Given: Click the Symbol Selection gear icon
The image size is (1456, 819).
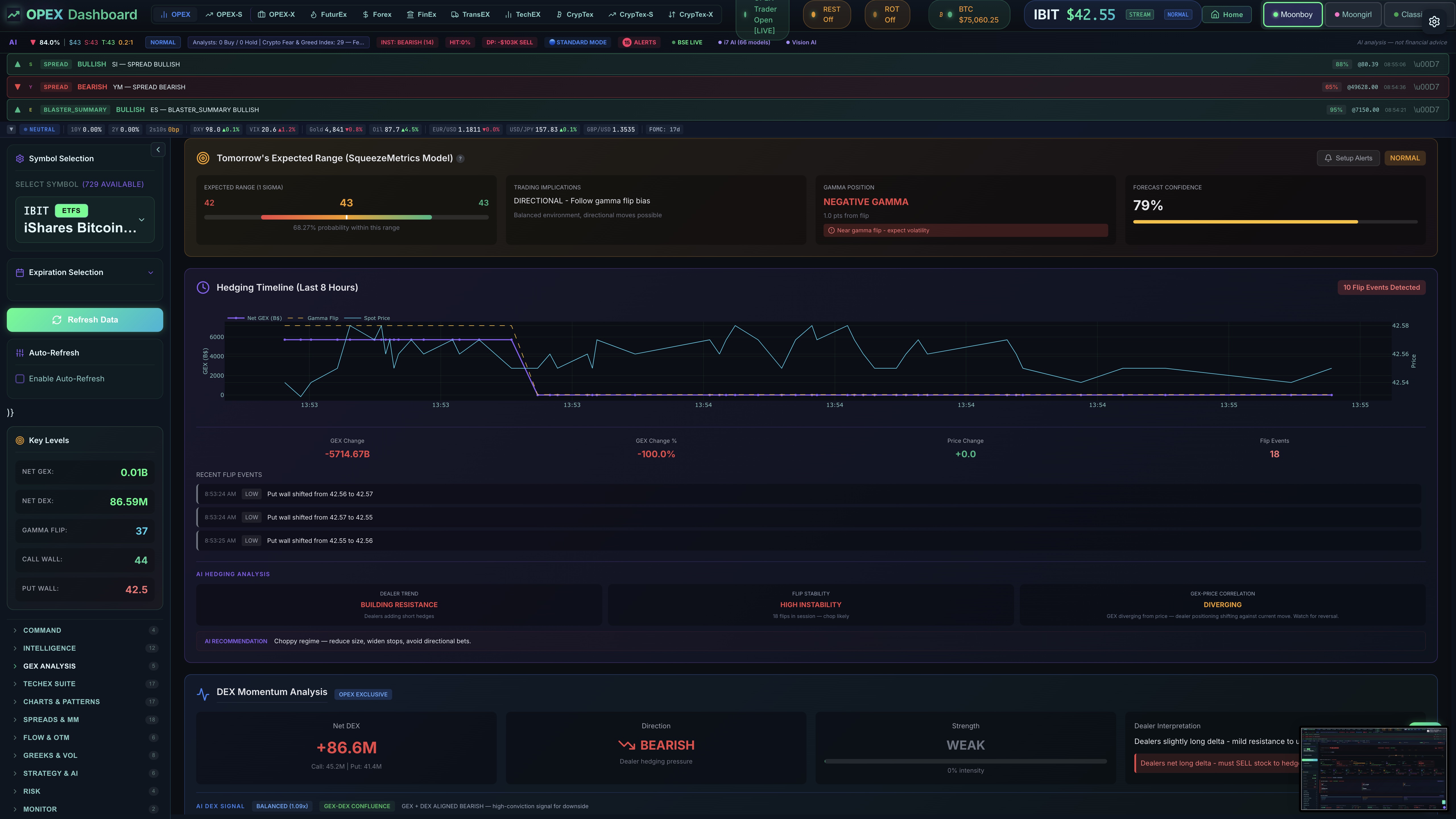Looking at the screenshot, I should click(x=20, y=159).
